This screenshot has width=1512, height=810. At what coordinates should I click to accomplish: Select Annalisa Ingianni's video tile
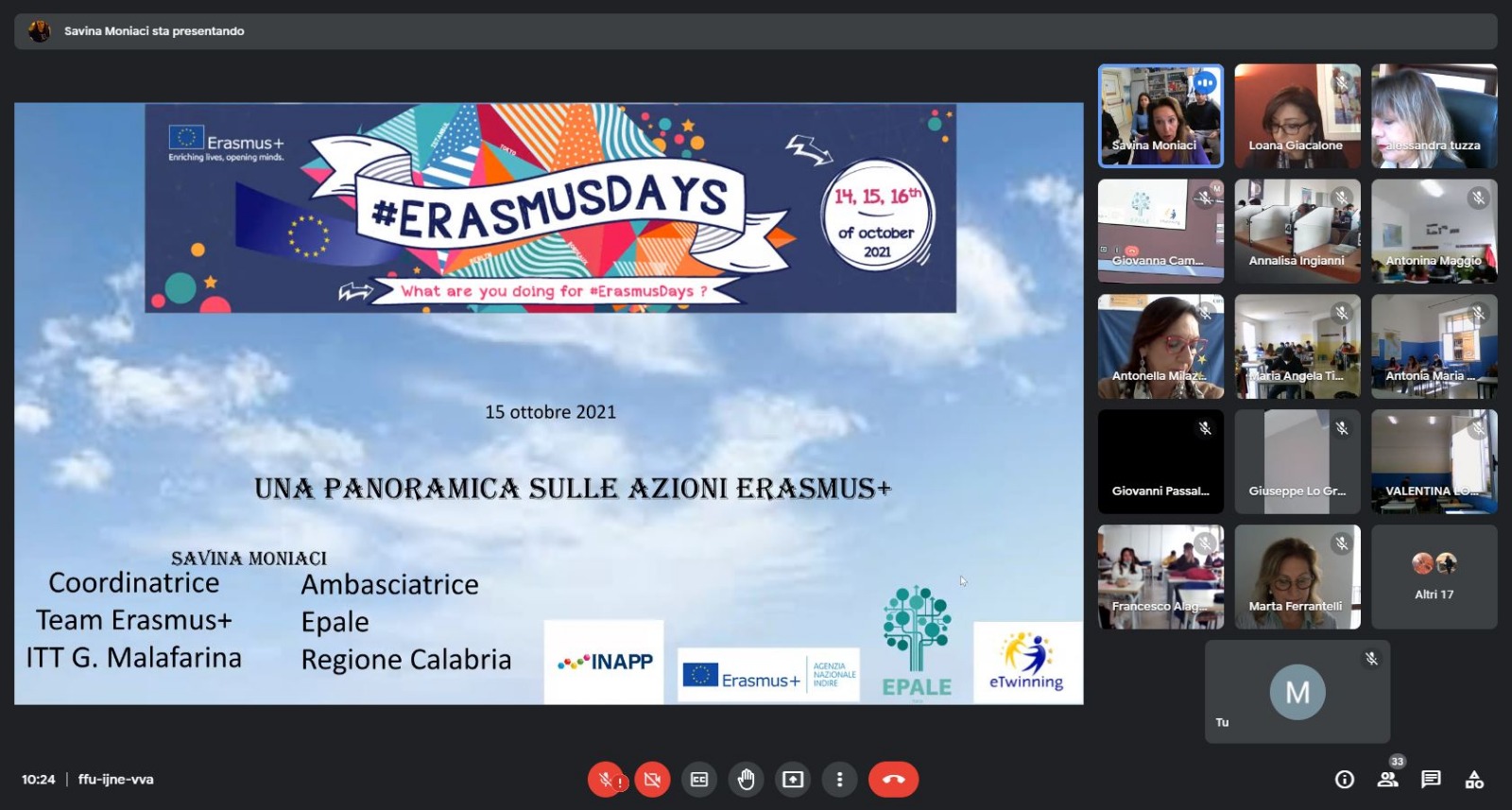click(1297, 232)
